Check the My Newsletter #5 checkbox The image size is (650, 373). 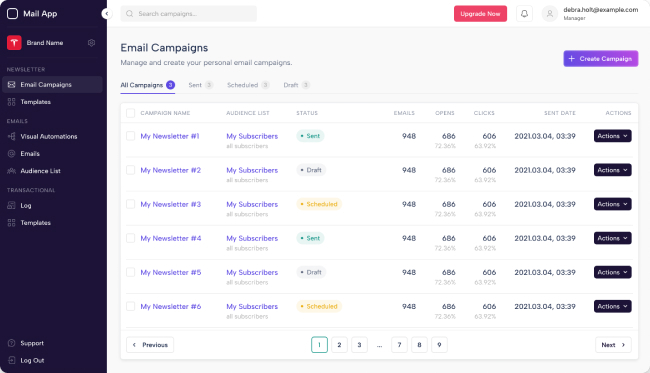click(131, 272)
